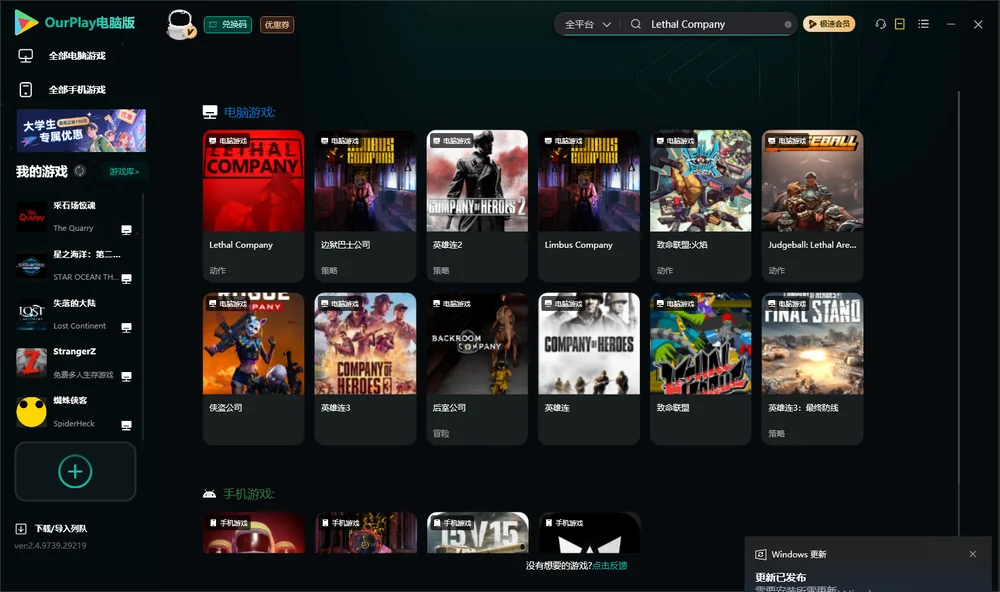Open the user avatar profile
The image size is (1000, 592).
point(180,24)
